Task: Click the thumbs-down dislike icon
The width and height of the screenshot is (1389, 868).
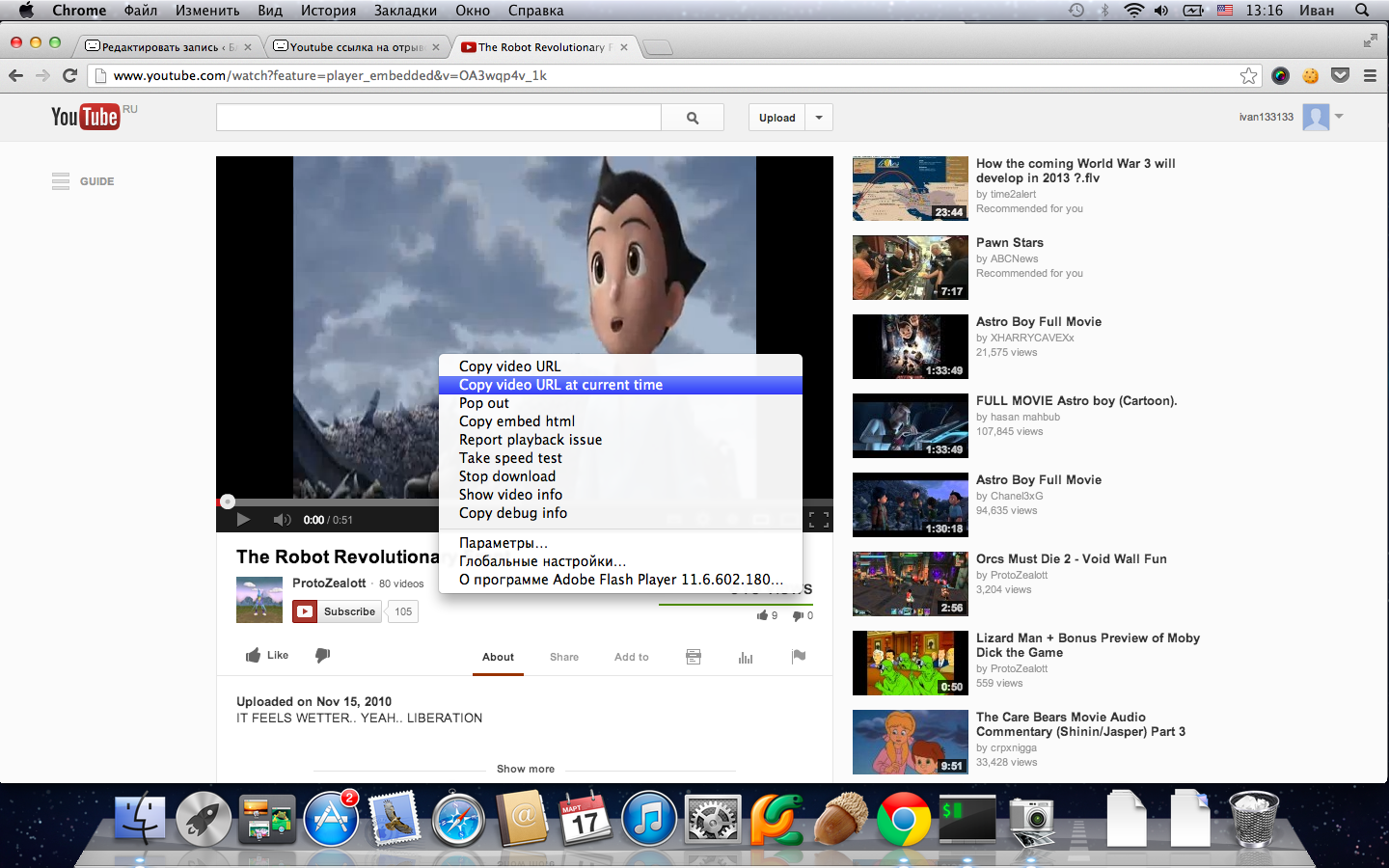Action: click(323, 656)
